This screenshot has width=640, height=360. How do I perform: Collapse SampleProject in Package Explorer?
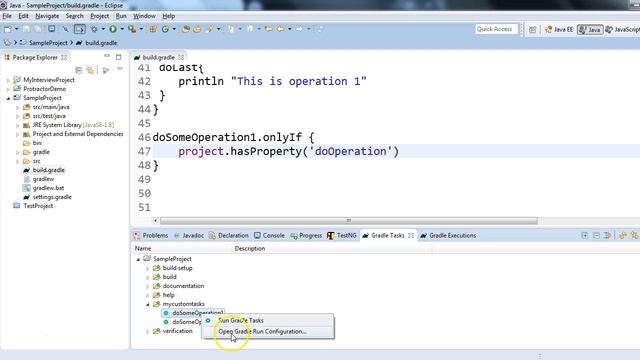pyautogui.click(x=8, y=98)
